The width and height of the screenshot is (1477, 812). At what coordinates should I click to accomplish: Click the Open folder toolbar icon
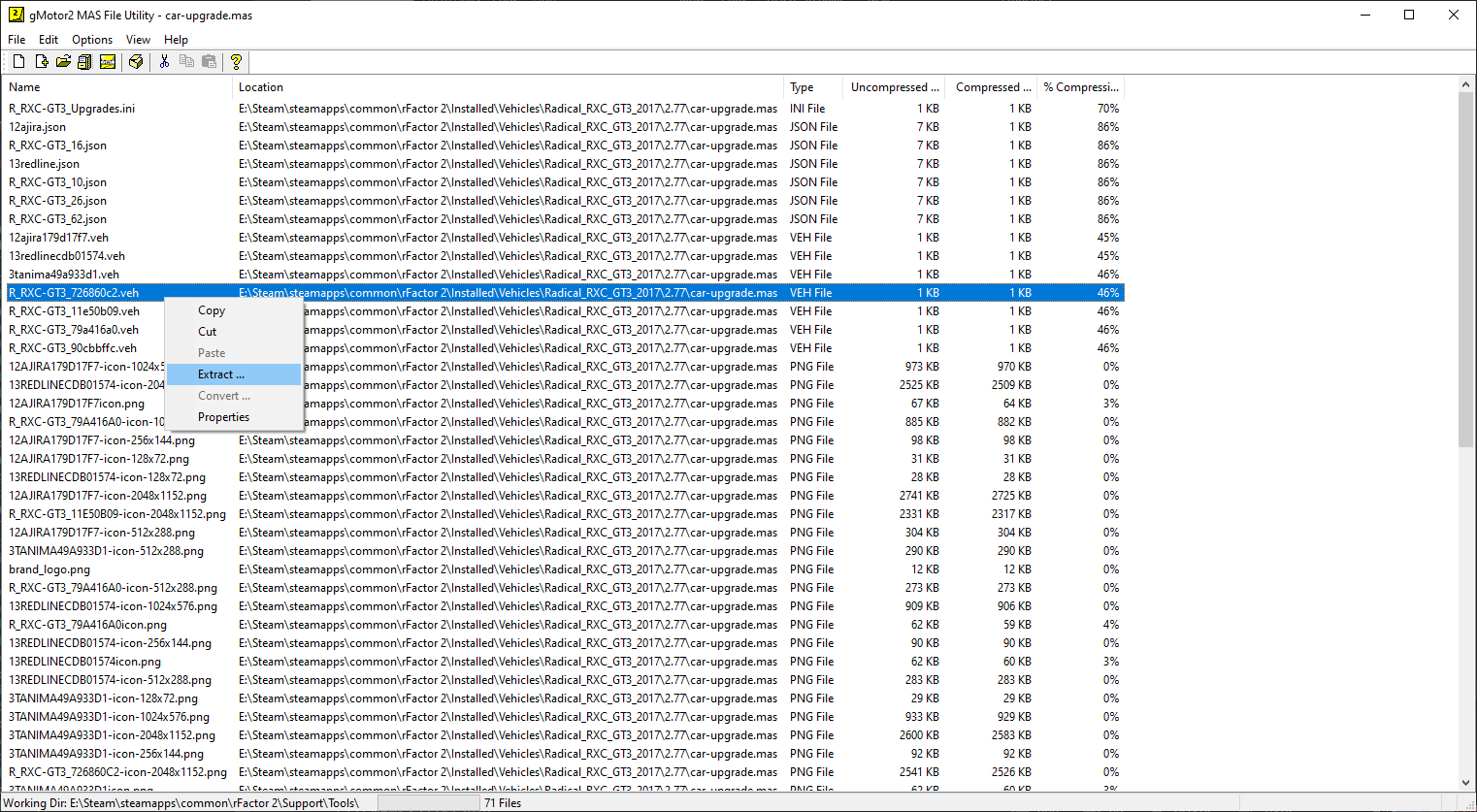pyautogui.click(x=63, y=62)
